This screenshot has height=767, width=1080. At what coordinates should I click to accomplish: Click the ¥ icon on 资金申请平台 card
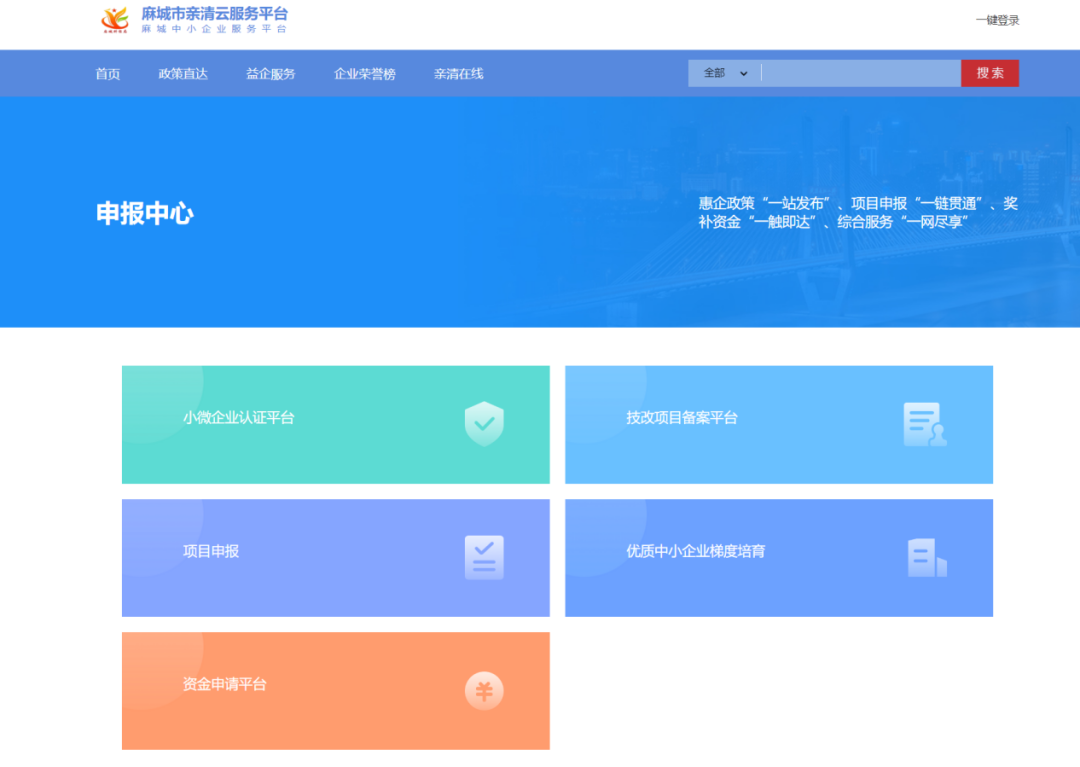[x=484, y=690]
